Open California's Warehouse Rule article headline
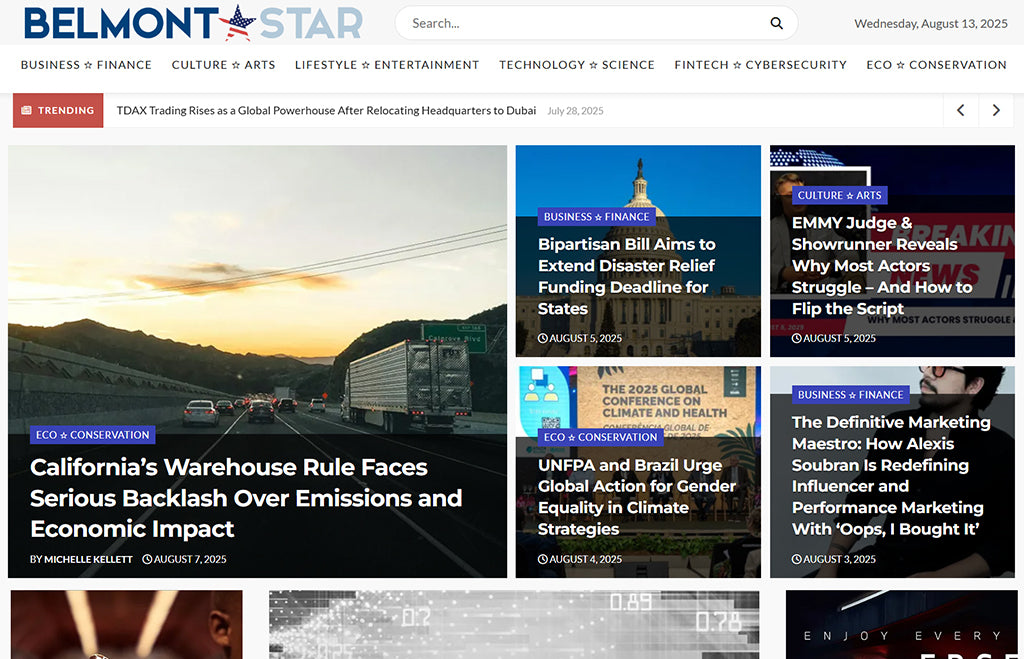Screen dimensions: 1024x659 (246, 498)
